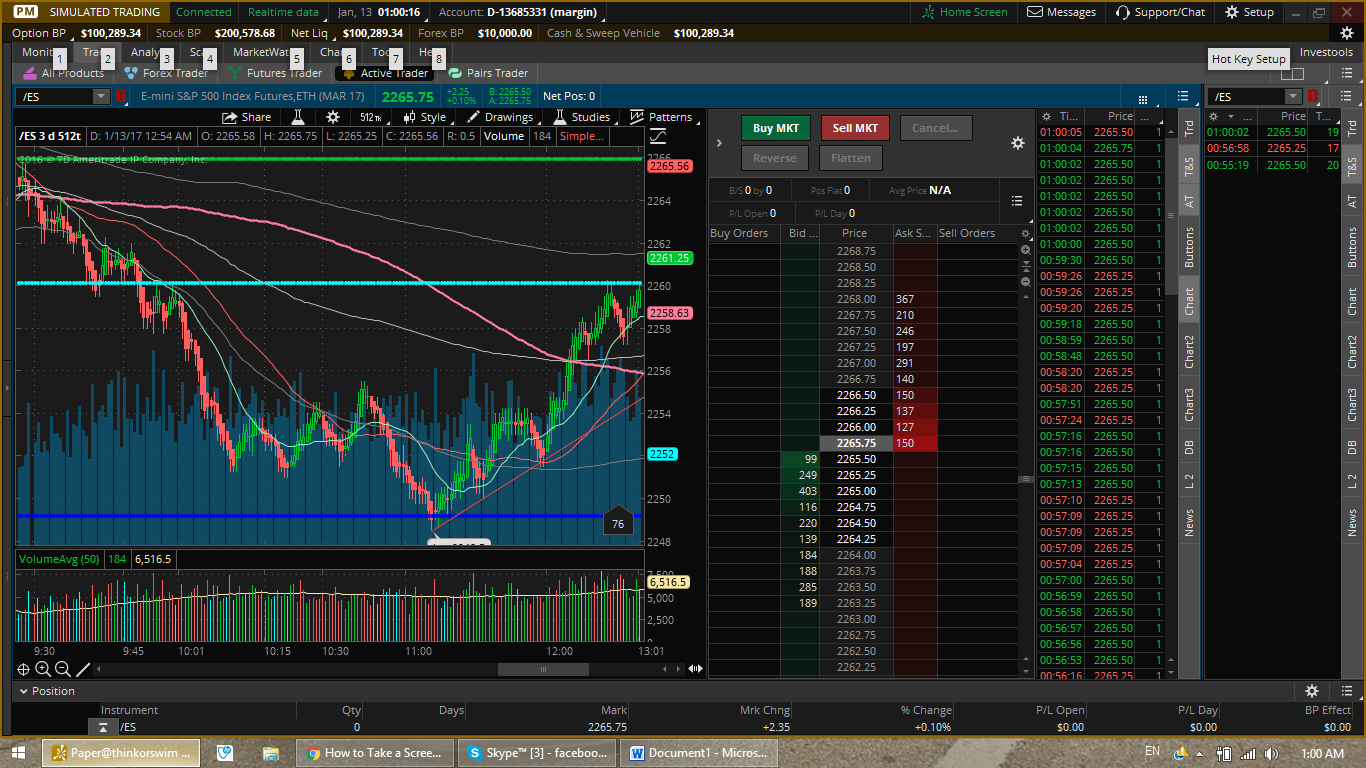1366x768 pixels.
Task: Open Active Trader order settings gear
Action: [1018, 143]
